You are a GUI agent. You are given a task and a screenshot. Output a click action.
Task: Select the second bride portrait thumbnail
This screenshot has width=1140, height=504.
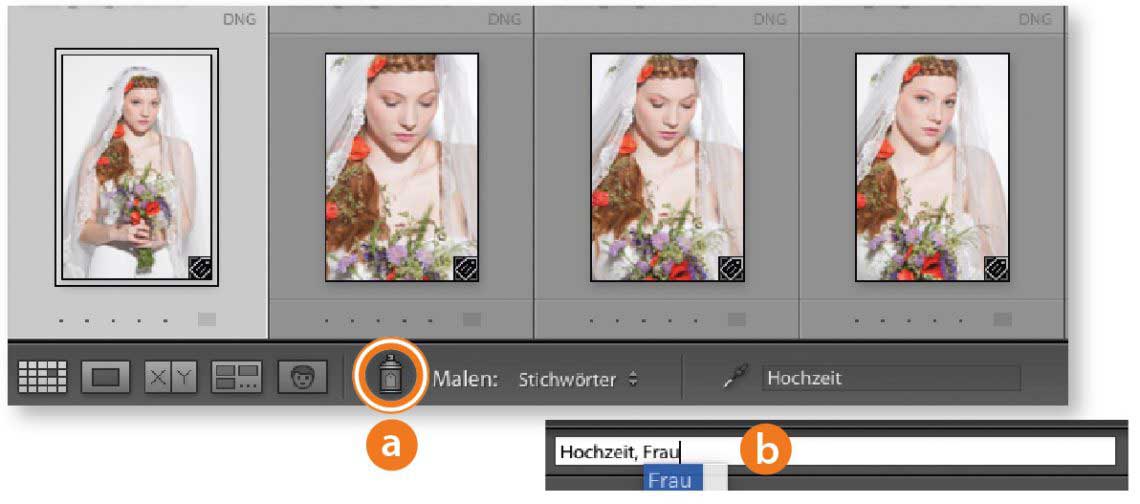402,167
